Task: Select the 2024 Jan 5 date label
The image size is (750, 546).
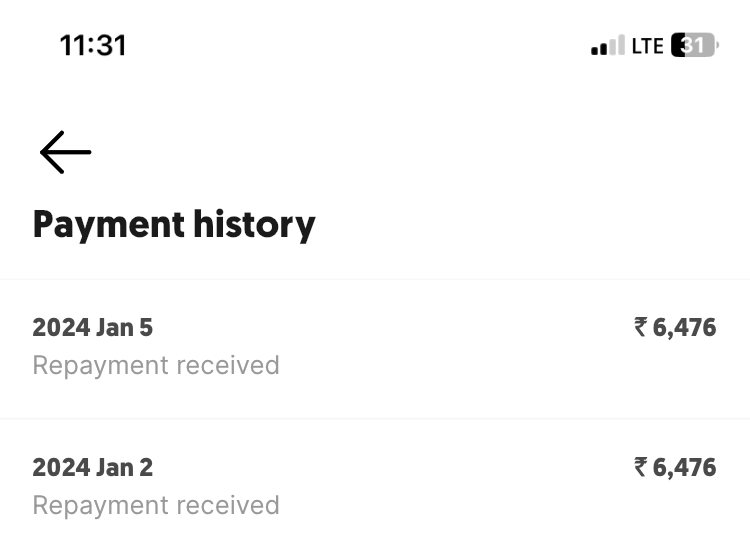Action: pos(93,328)
